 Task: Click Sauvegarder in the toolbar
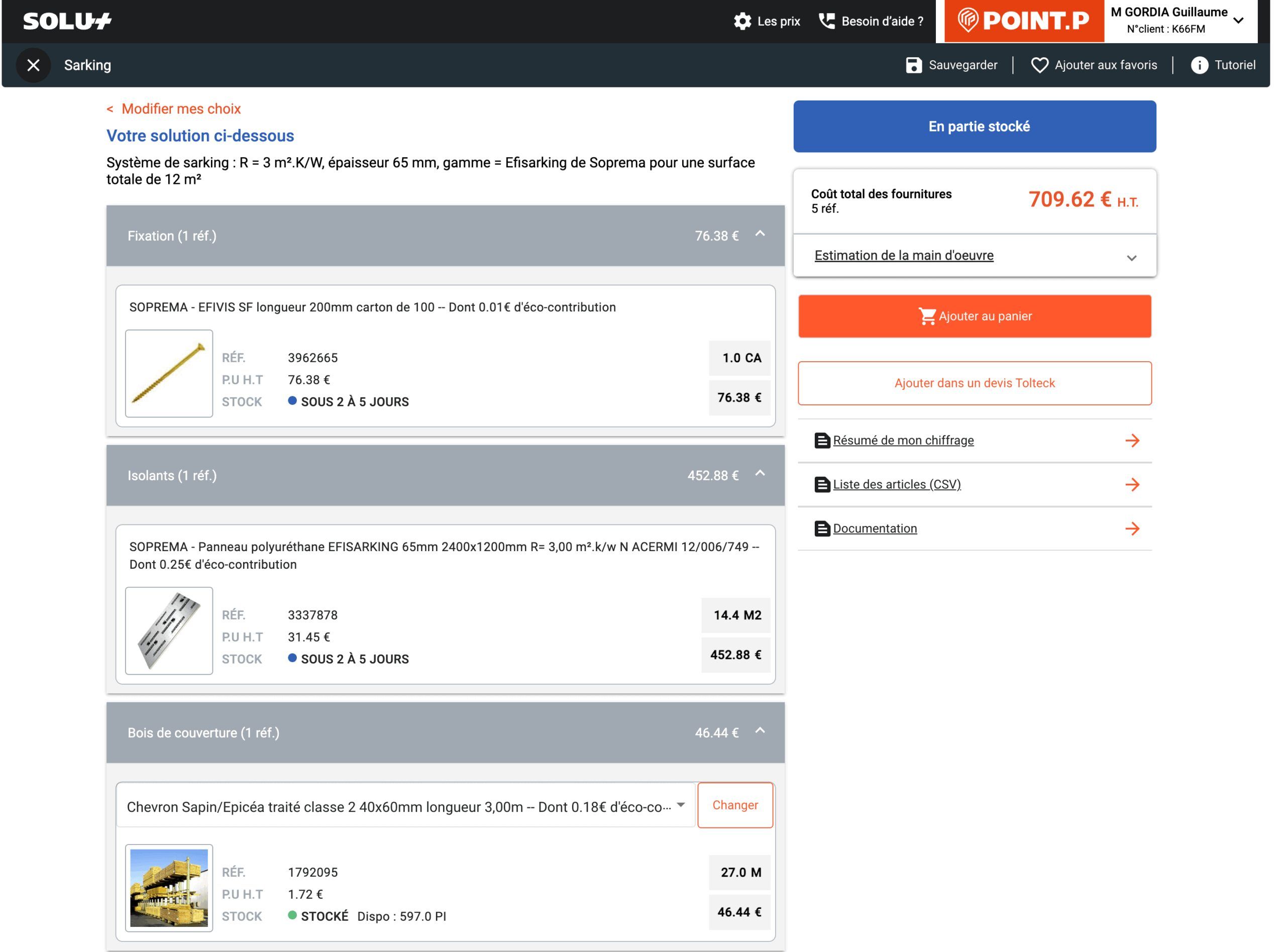963,65
